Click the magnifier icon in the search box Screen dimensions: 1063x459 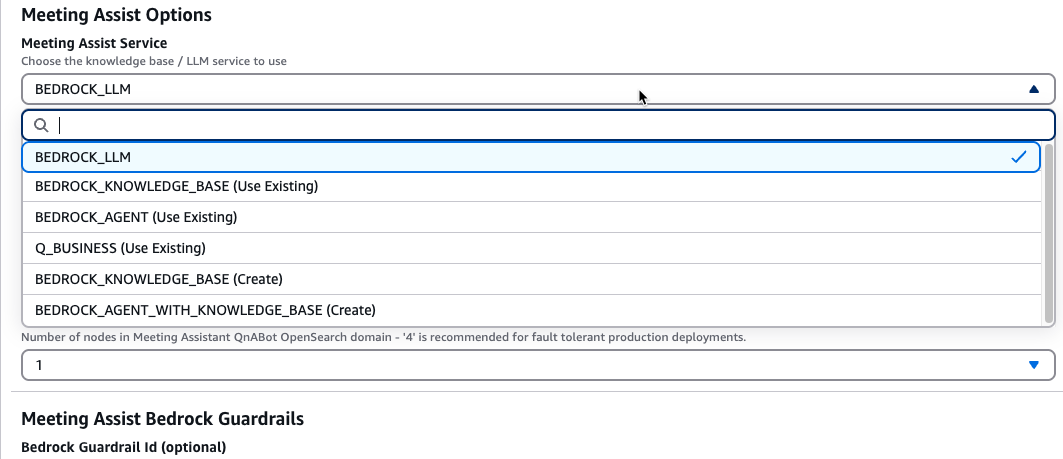[x=41, y=125]
